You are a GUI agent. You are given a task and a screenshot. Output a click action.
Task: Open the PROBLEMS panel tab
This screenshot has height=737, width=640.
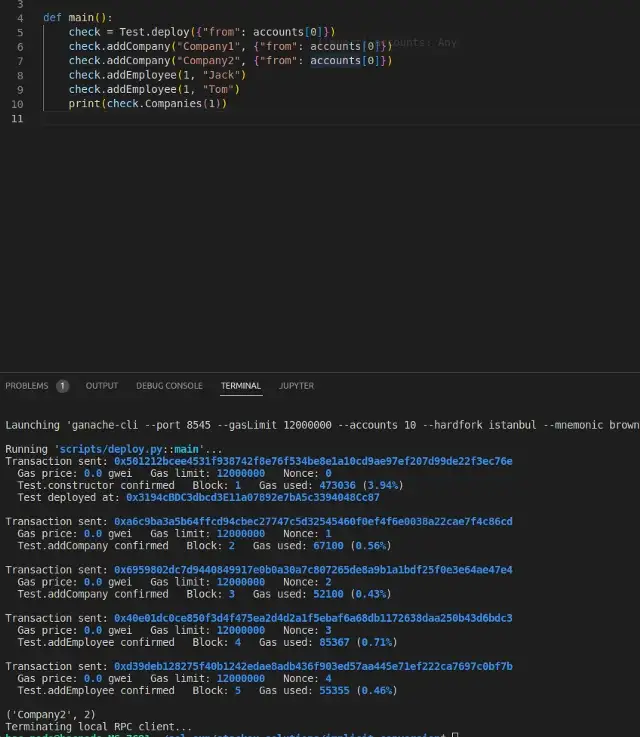[26, 385]
